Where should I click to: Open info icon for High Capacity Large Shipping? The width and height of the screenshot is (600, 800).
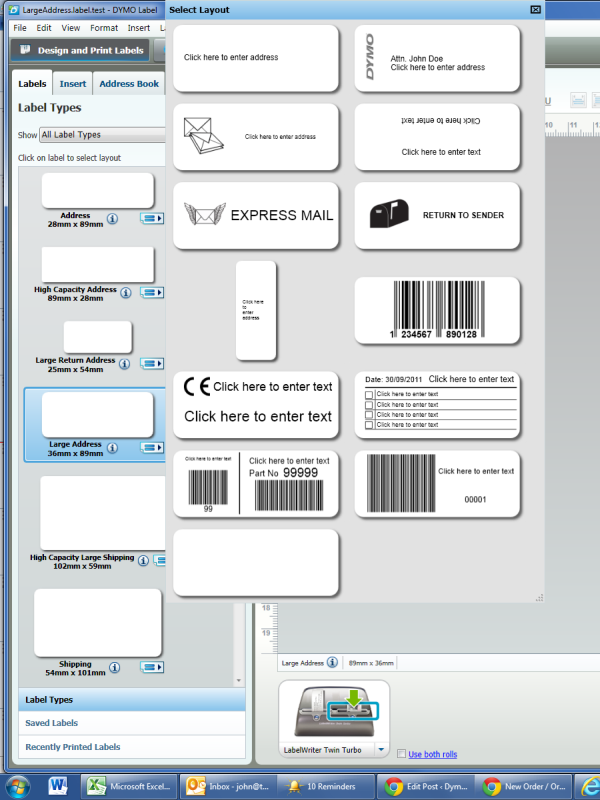[x=143, y=560]
